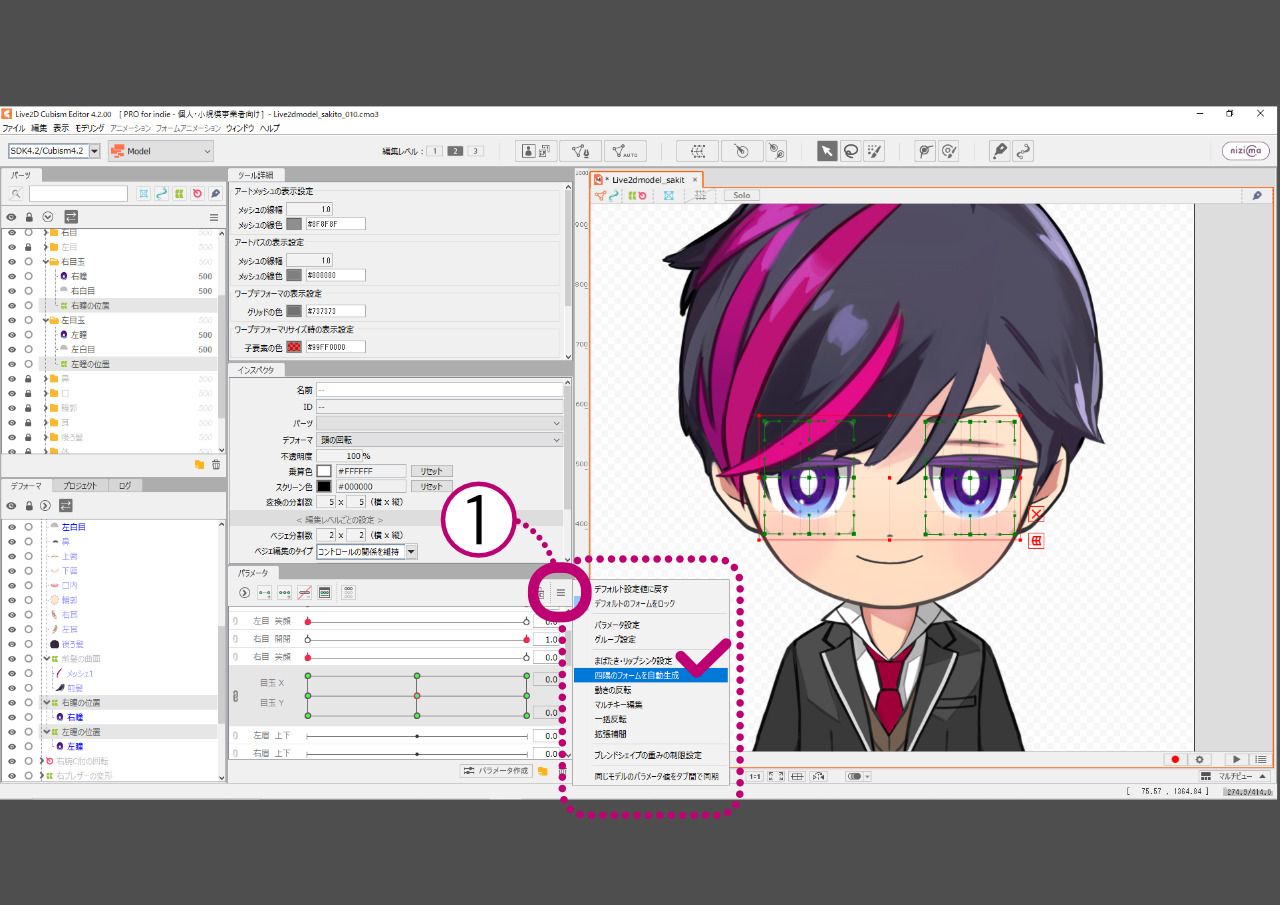1280x905 pixels.
Task: Click the delete keys parameter icon
Action: pos(304,592)
